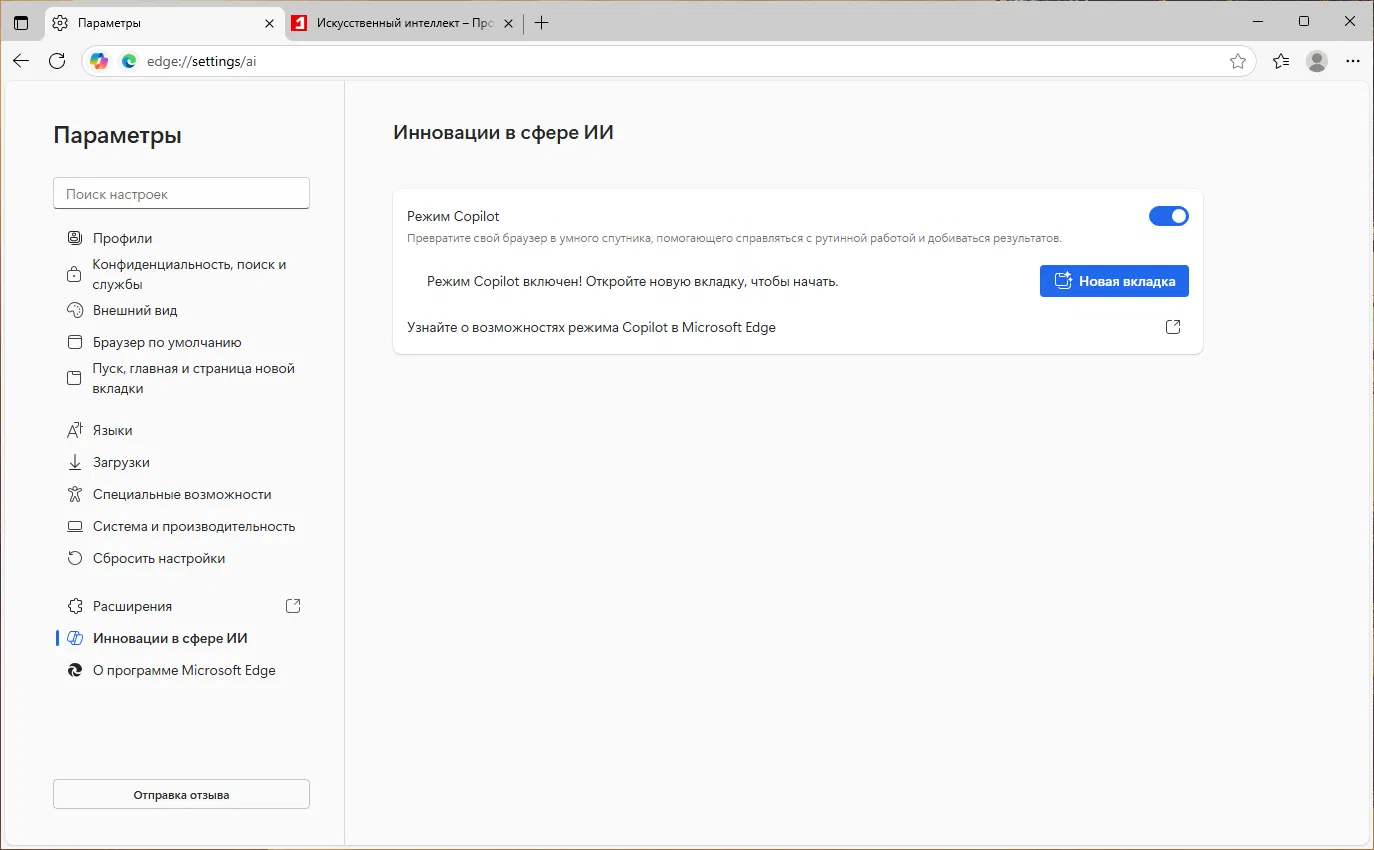1374x850 pixels.
Task: Open the tab actions menu icon
Action: point(21,23)
